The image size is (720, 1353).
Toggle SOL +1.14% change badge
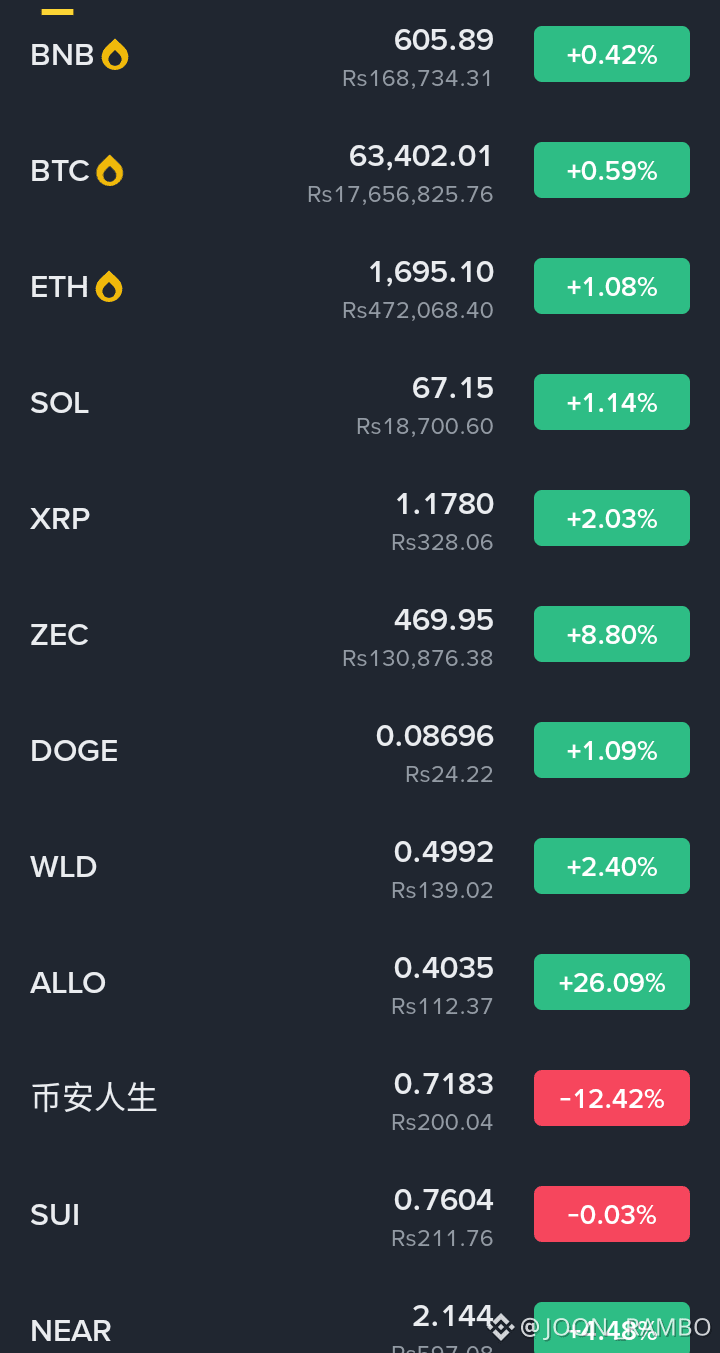pyautogui.click(x=612, y=402)
